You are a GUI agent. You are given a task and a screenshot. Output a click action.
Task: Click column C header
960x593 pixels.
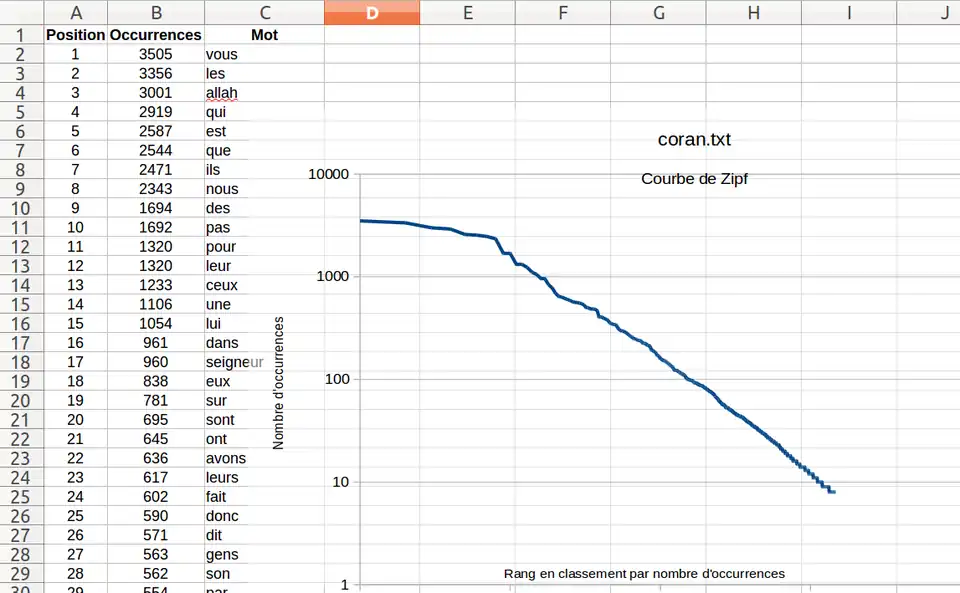[264, 12]
